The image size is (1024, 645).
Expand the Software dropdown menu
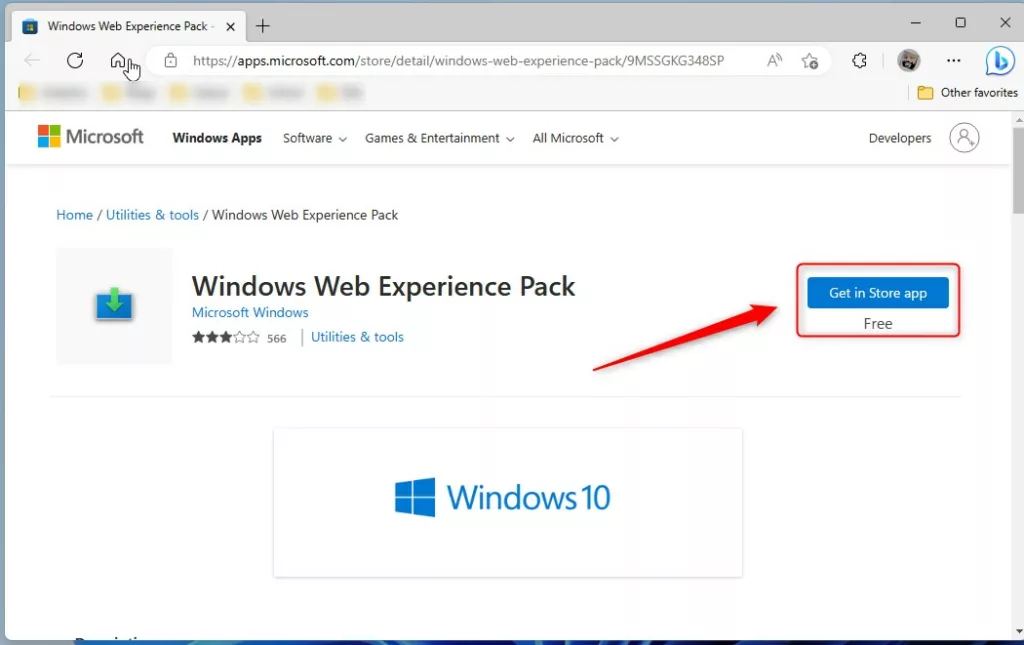coord(314,138)
